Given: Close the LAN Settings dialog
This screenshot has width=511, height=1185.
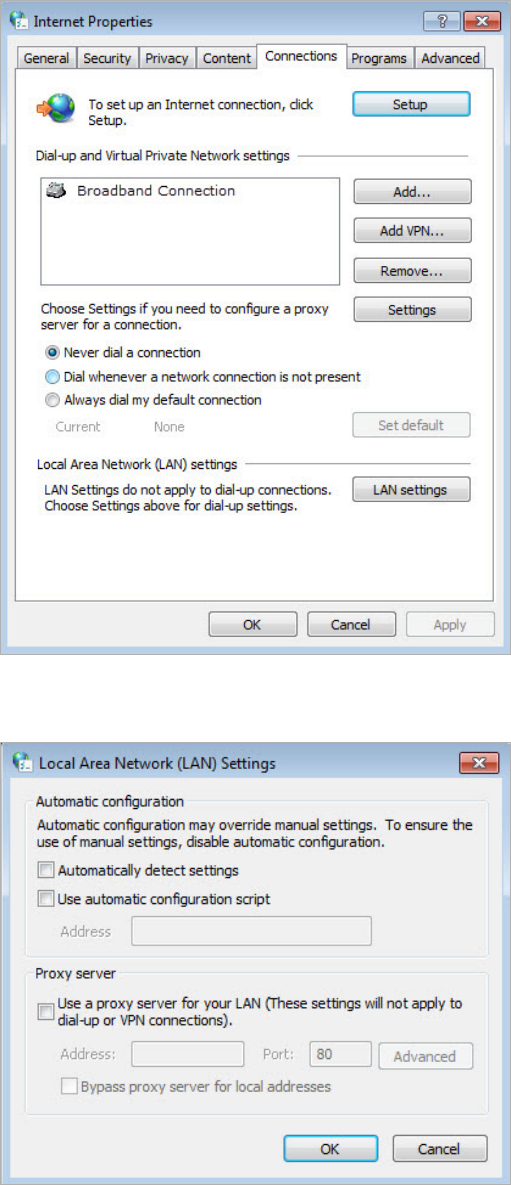Looking at the screenshot, I should (x=478, y=763).
